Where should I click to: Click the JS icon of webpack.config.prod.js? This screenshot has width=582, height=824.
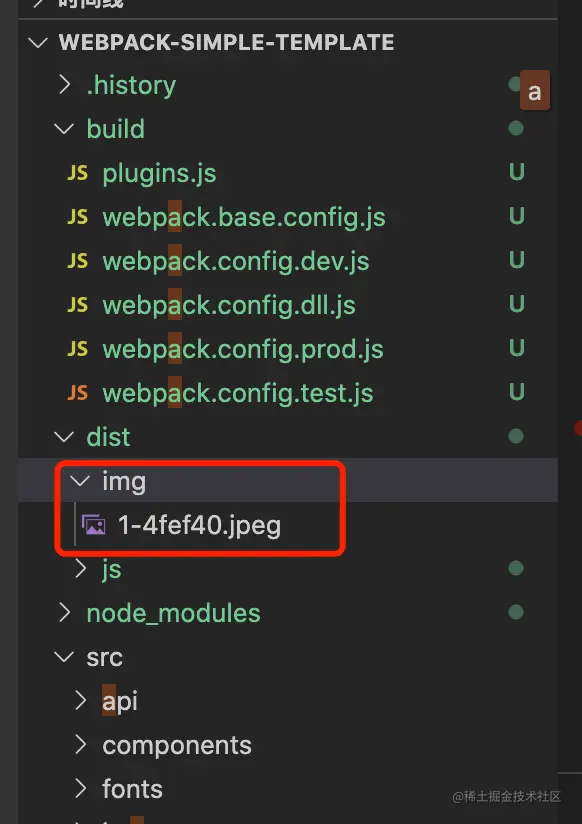tap(78, 349)
